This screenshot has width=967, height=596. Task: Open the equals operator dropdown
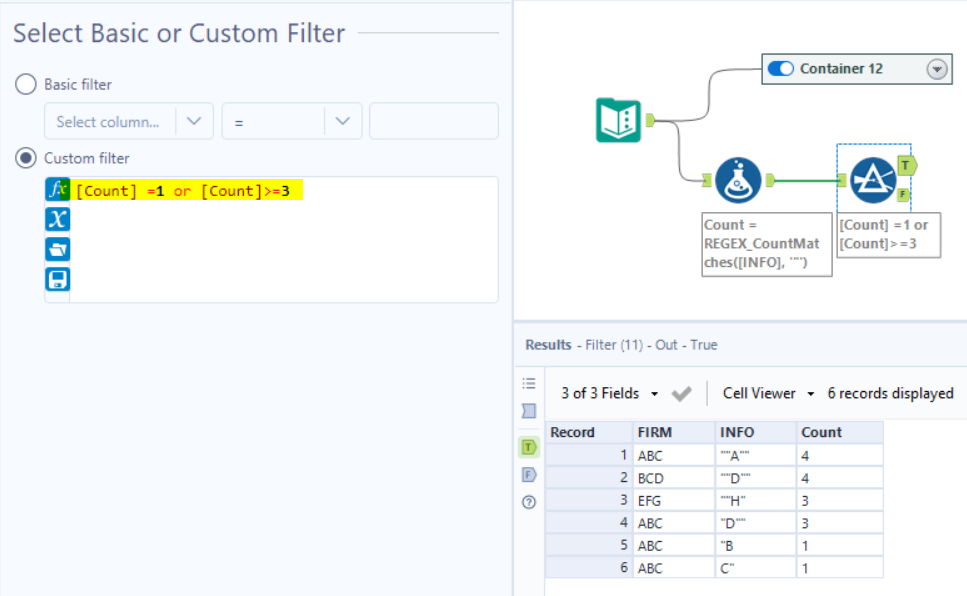pos(292,122)
